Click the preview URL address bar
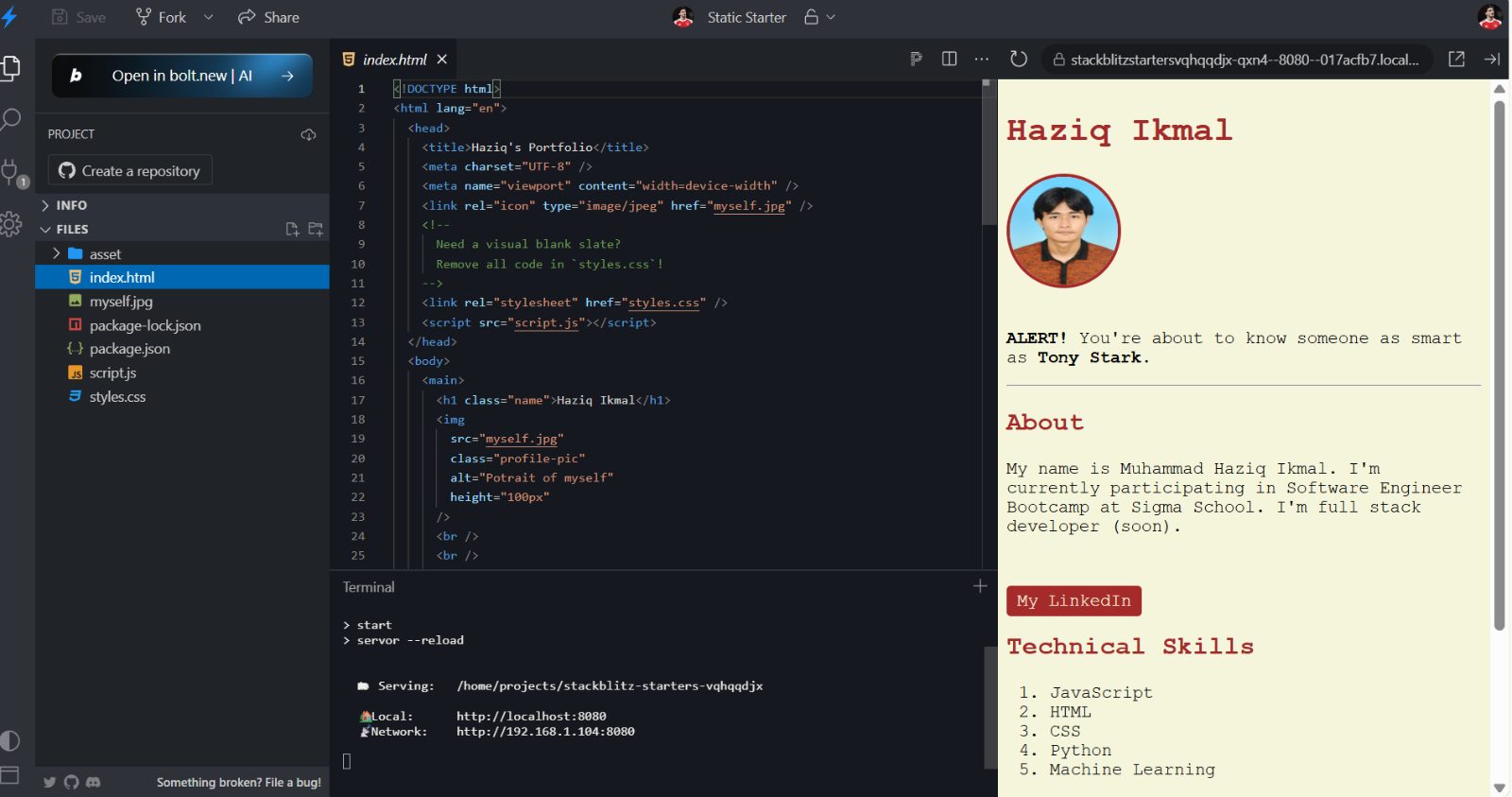Image resolution: width=1512 pixels, height=797 pixels. pyautogui.click(x=1237, y=59)
